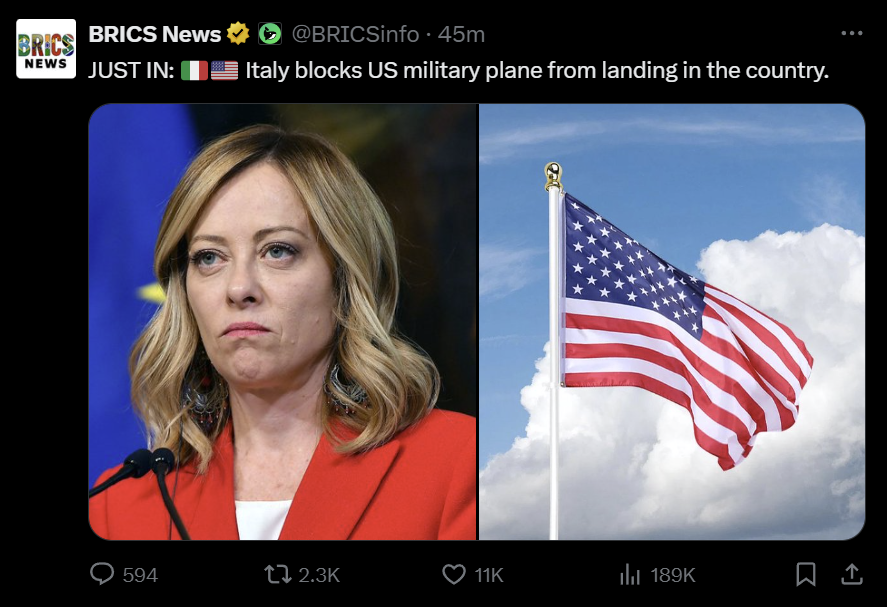Click the 2.3K reposts count
This screenshot has height=607, width=887.
point(319,575)
